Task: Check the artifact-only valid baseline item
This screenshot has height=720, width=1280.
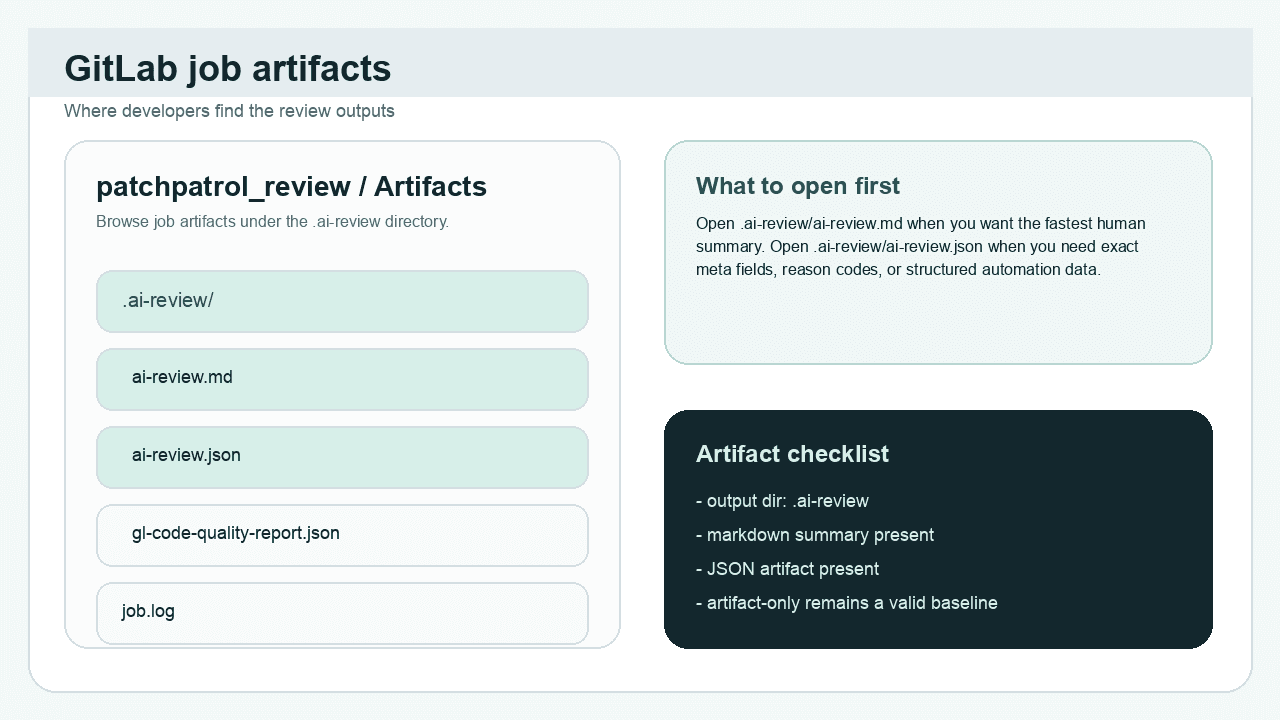Action: coord(847,603)
